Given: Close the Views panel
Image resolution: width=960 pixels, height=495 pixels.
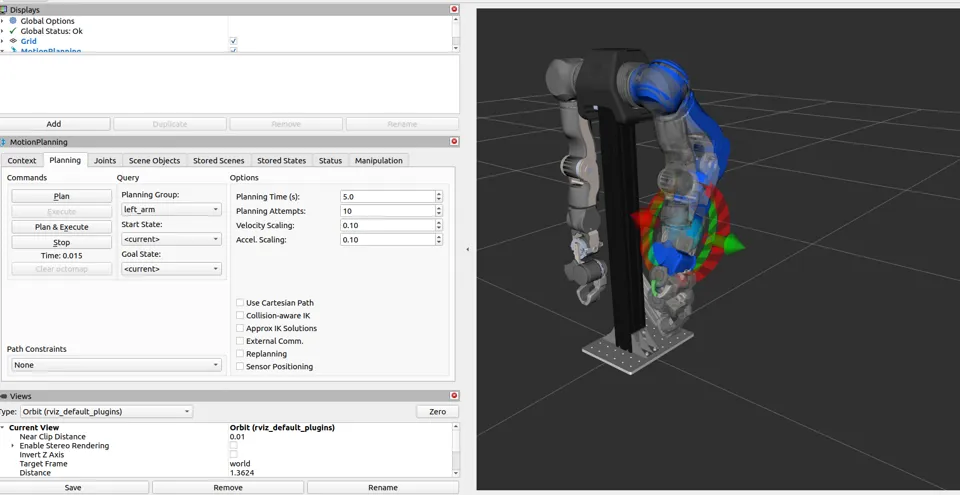Looking at the screenshot, I should (x=454, y=396).
